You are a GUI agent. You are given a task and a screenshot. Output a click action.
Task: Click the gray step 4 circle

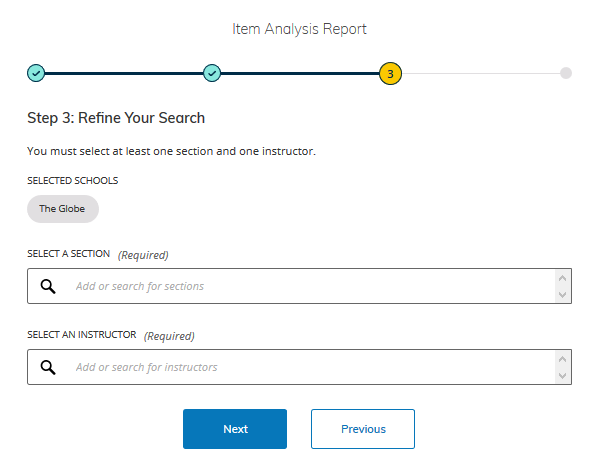566,73
